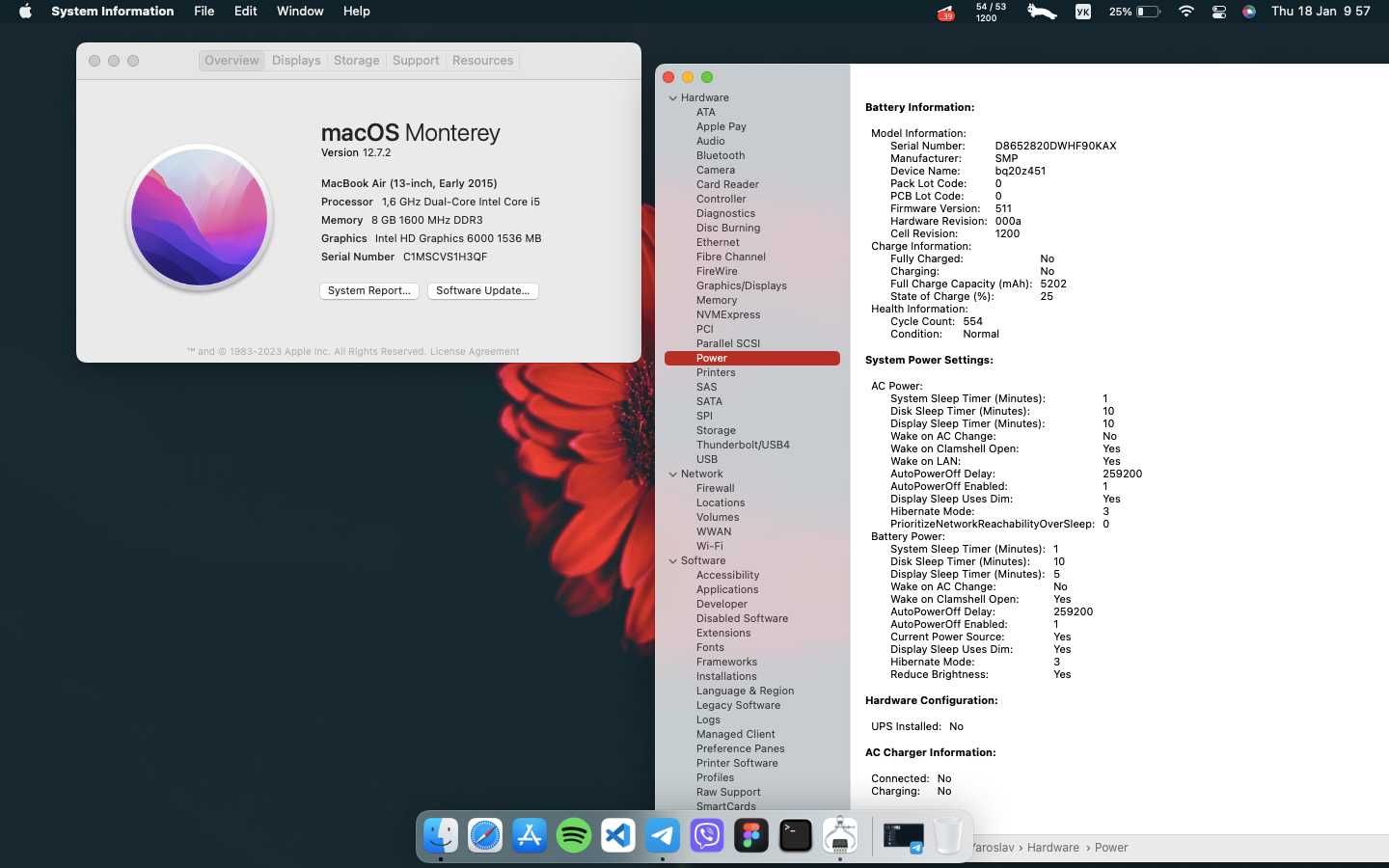
Task: Open the Help menu
Action: click(x=356, y=12)
